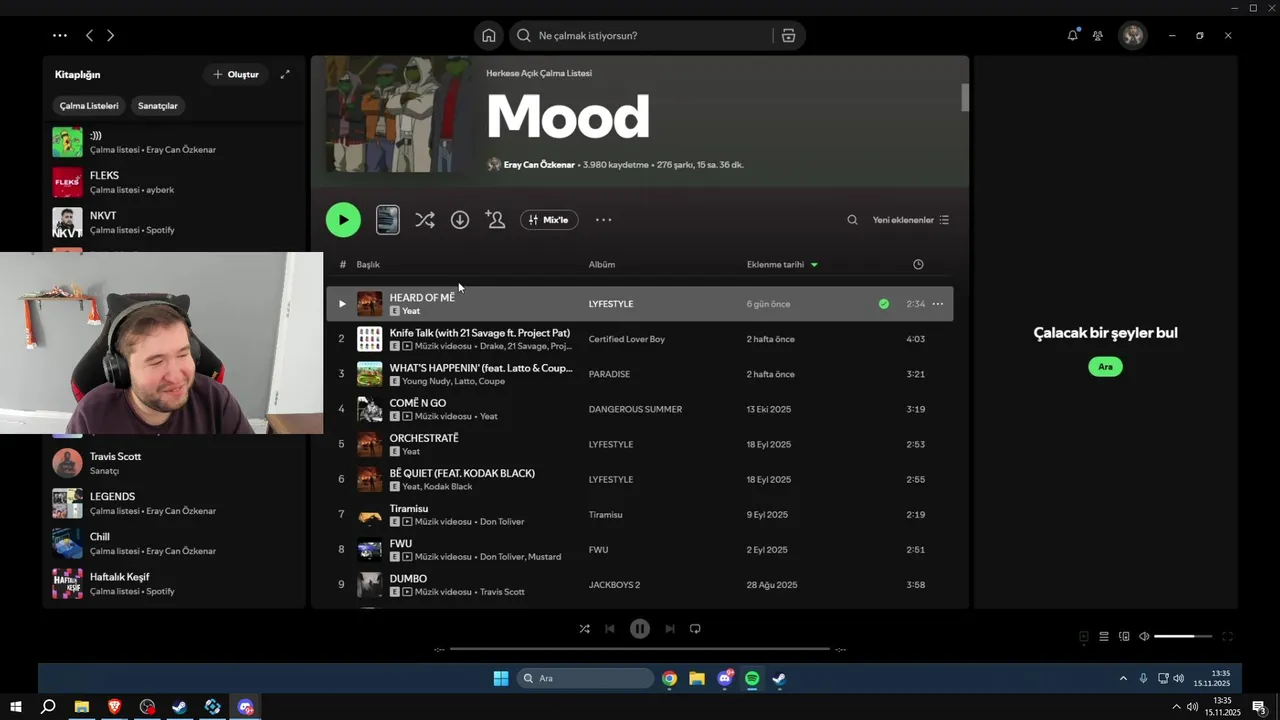This screenshot has height=720, width=1280.
Task: Open Travis Scott artist in the library
Action: tap(174, 463)
